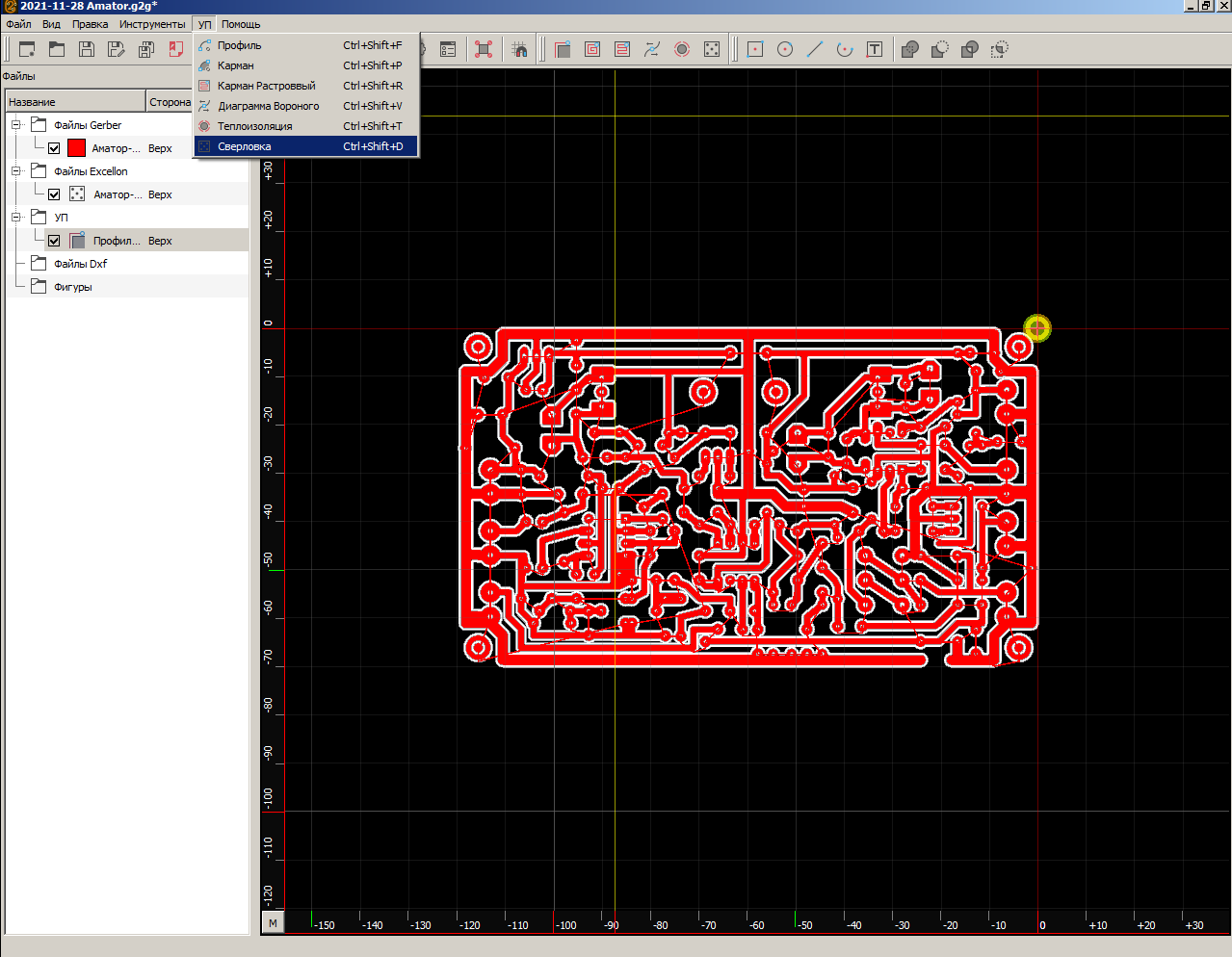Screen dimensions: 1232x957
Task: Uncheck the Gerber Аматор file checkbox
Action: [54, 148]
